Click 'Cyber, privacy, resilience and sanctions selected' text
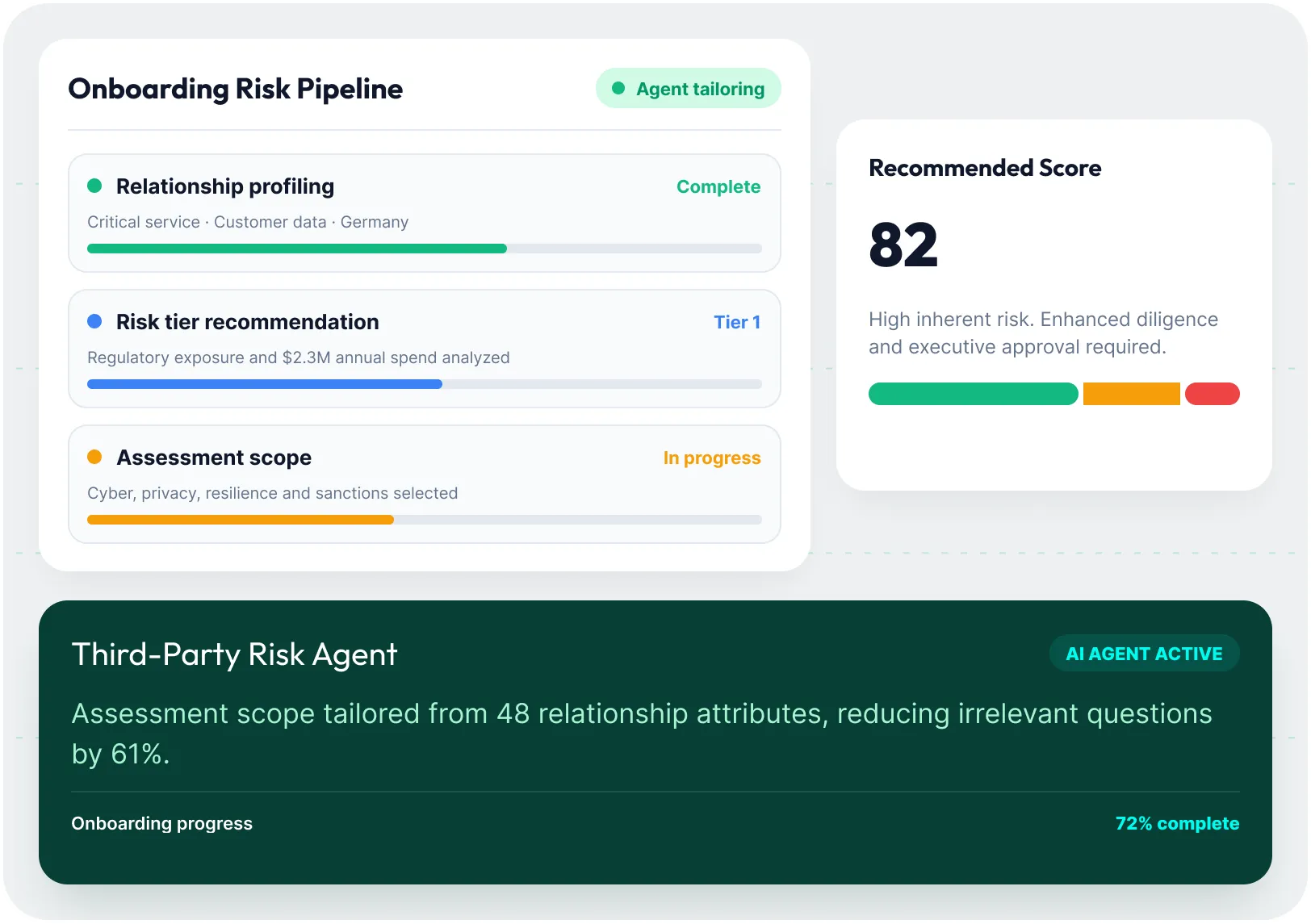The height and width of the screenshot is (924, 1311). tap(273, 493)
